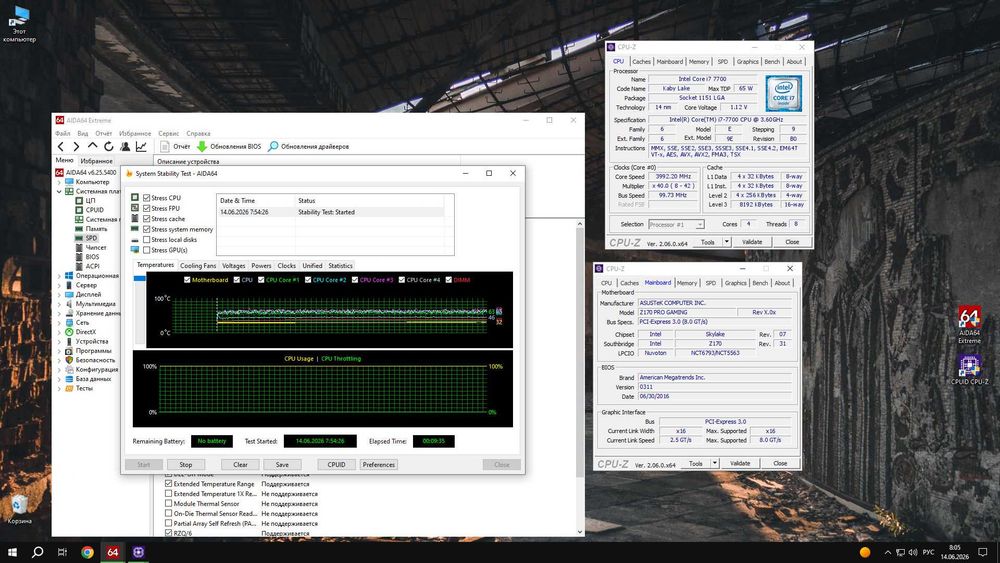The height and width of the screenshot is (563, 1000).
Task: Open CPUID CPU-Z desktop shortcut
Action: (x=969, y=370)
